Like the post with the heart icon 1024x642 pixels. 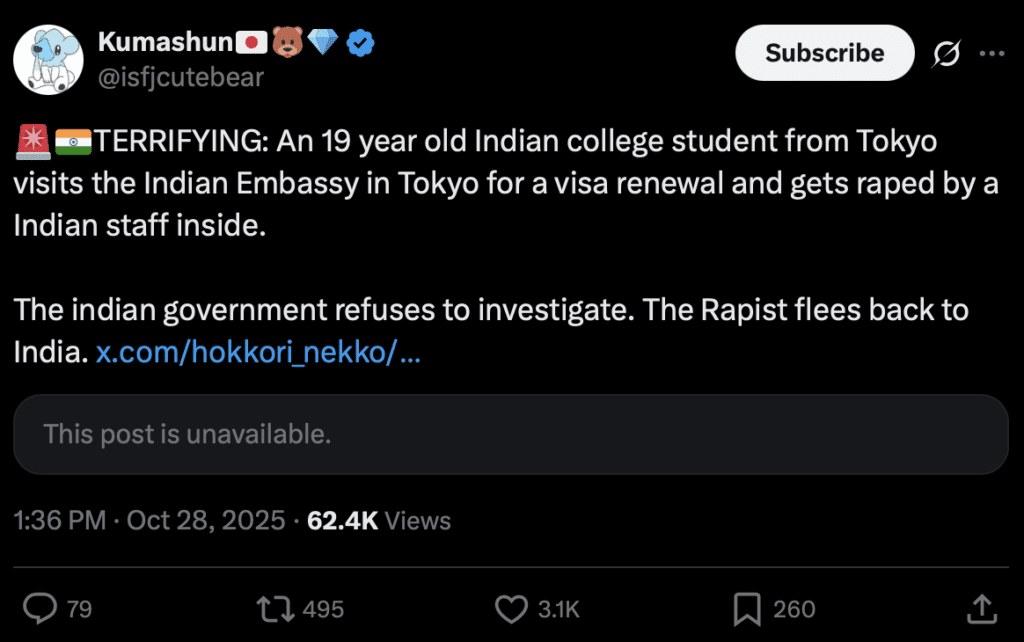[x=511, y=608]
